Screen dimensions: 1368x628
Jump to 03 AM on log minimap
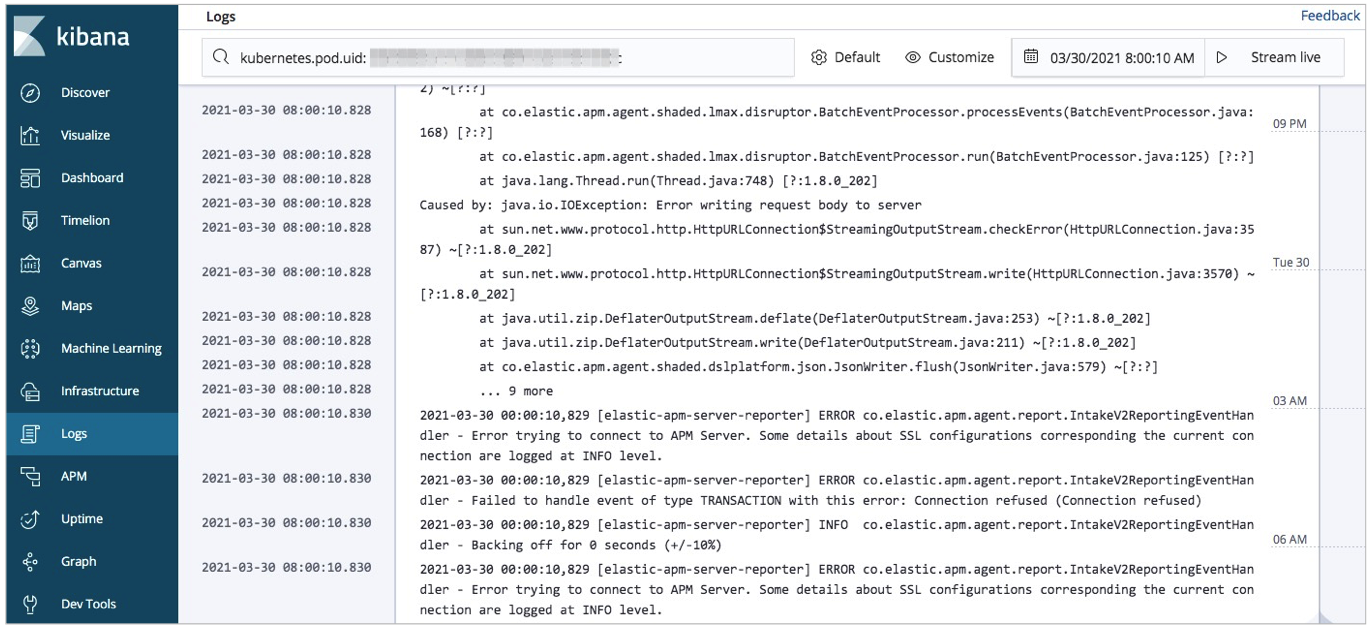pos(1289,401)
